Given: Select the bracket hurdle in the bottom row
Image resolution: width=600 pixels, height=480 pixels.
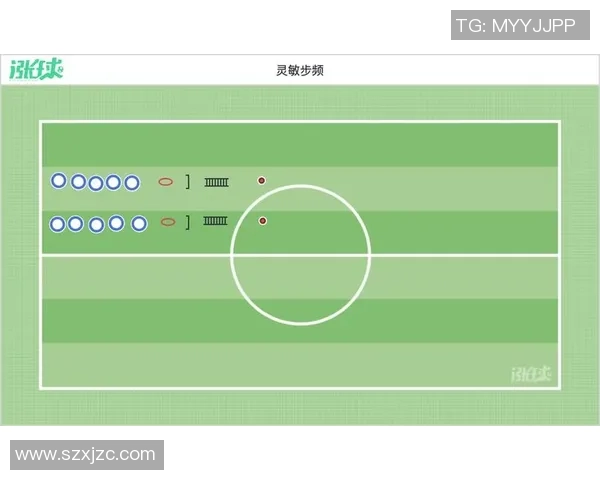Looking at the screenshot, I should pos(187,222).
